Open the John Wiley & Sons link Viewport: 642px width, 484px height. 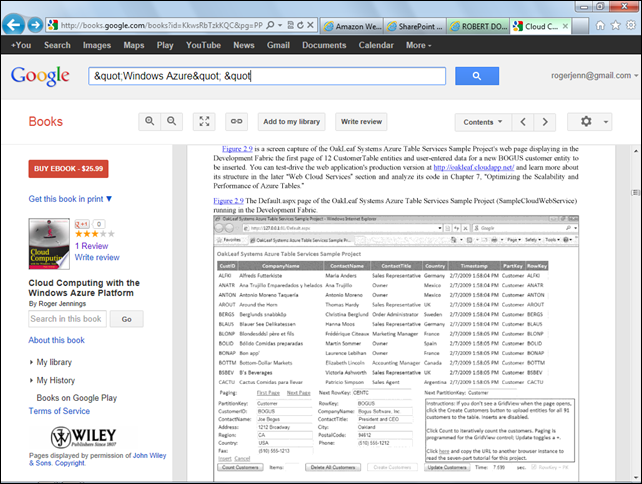(97, 459)
